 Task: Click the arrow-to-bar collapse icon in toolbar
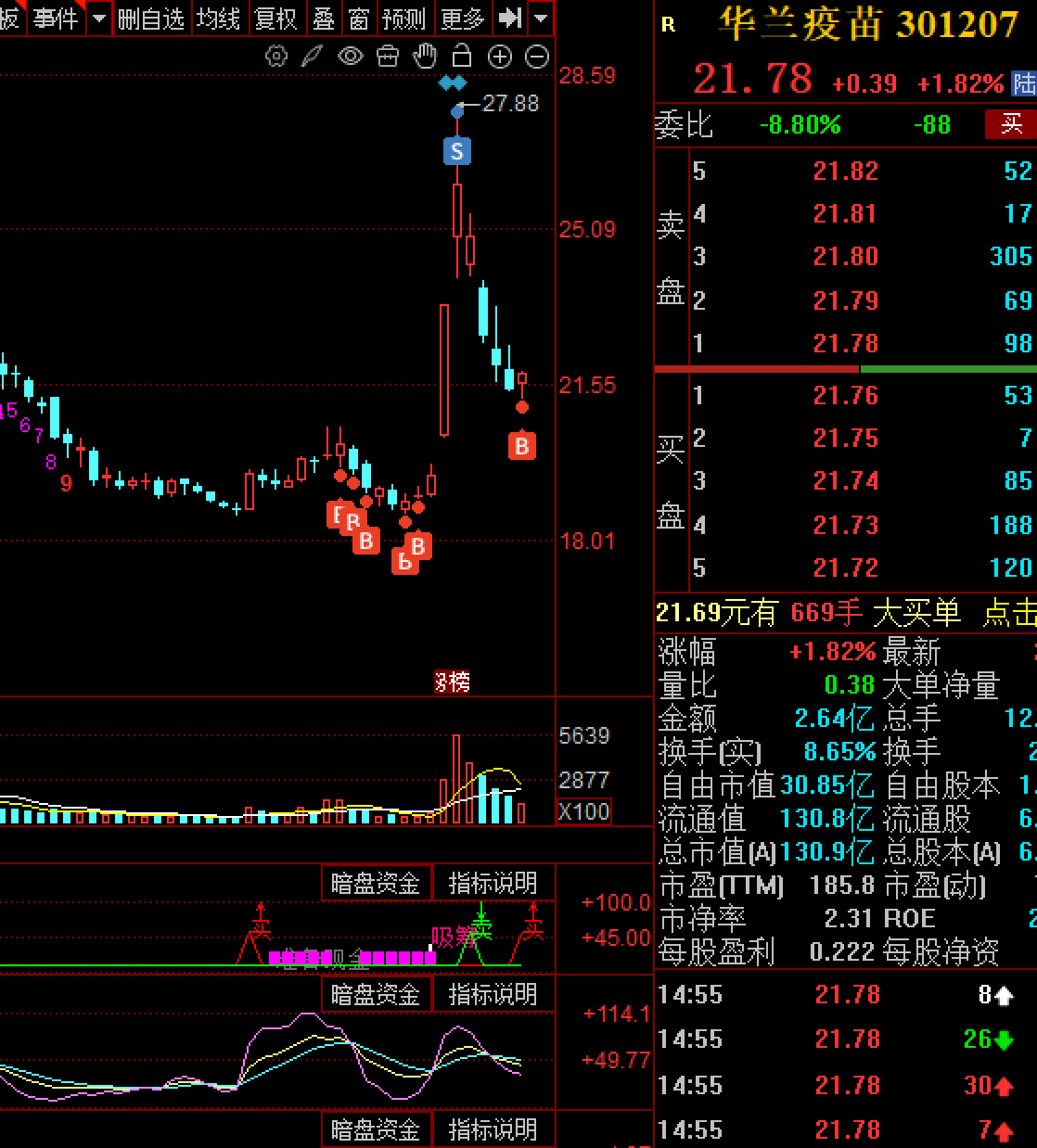pos(510,18)
